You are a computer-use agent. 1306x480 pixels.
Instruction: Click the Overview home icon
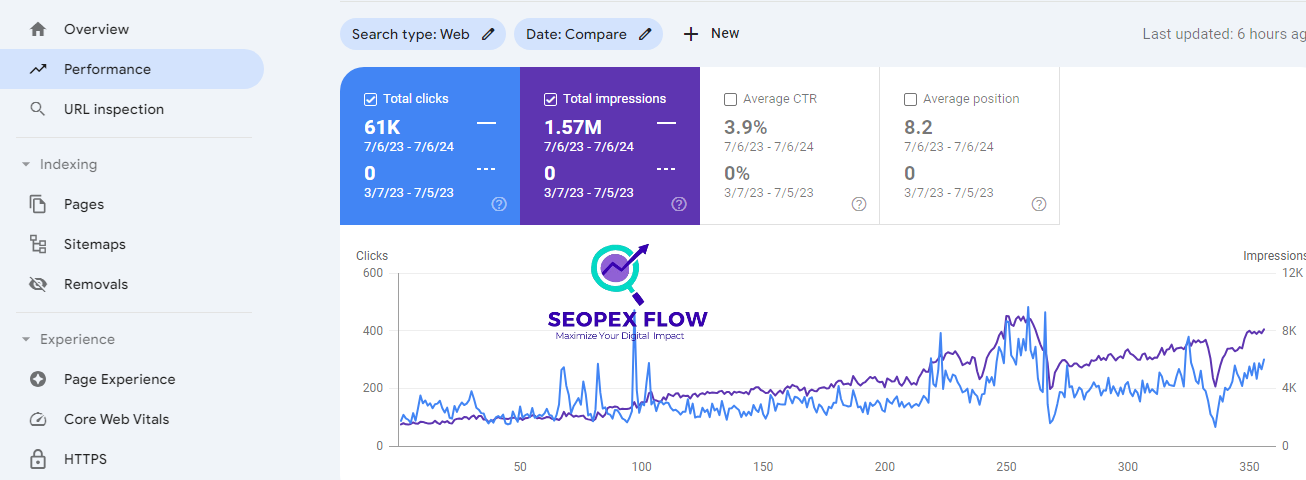tap(38, 29)
